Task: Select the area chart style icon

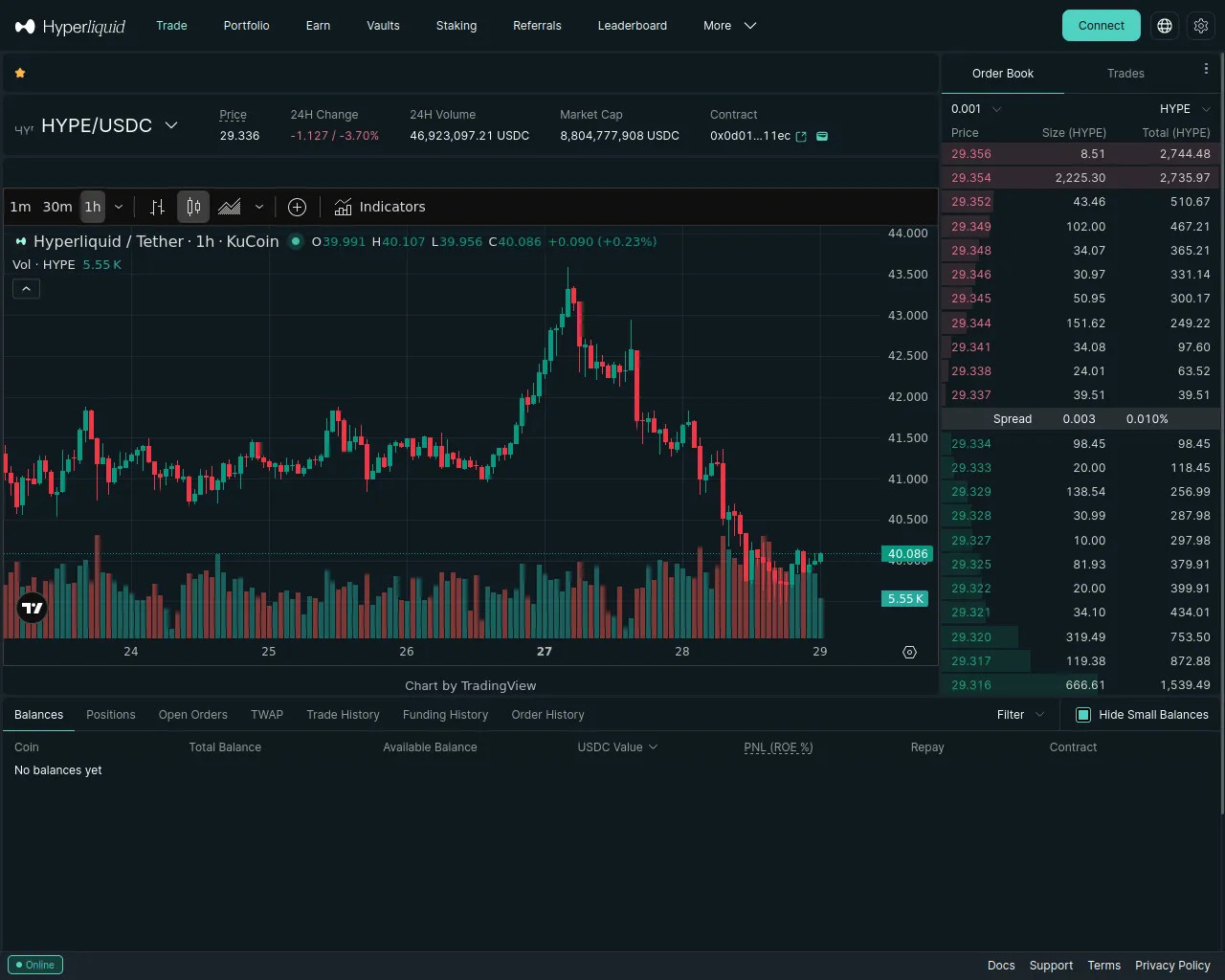Action: pos(230,207)
